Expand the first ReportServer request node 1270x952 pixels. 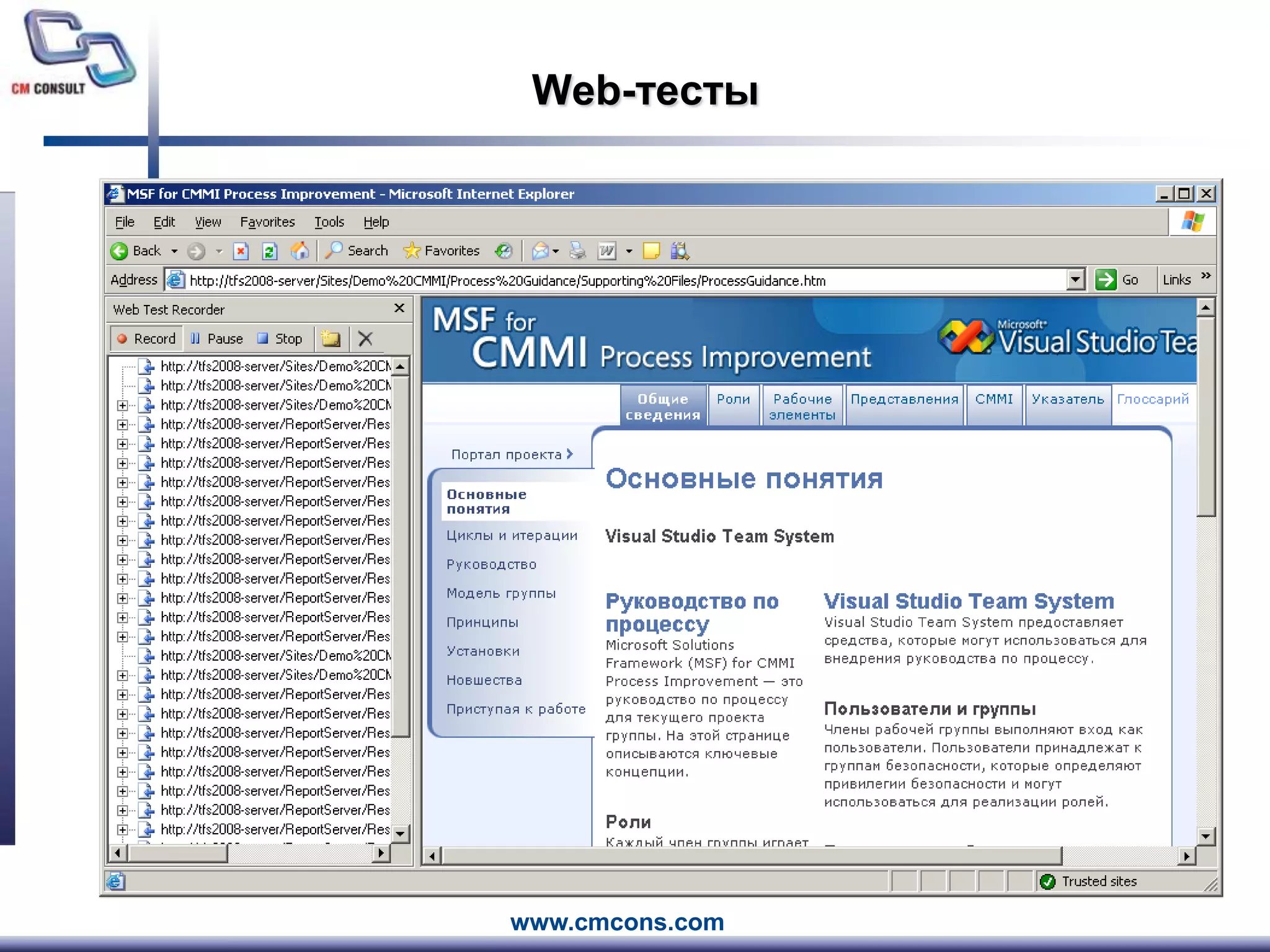pos(123,425)
